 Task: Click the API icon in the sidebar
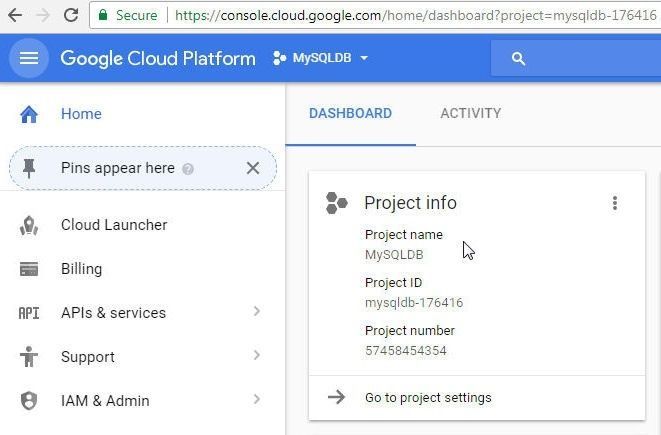[x=29, y=313]
